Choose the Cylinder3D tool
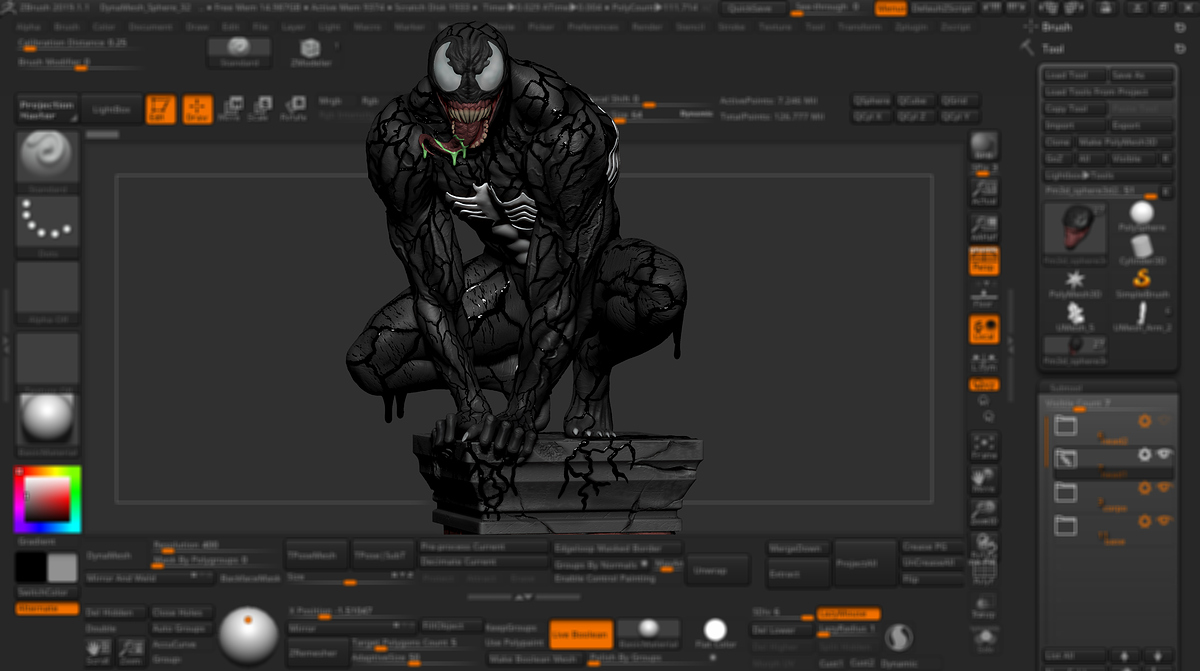The height and width of the screenshot is (671, 1200). (x=1141, y=245)
